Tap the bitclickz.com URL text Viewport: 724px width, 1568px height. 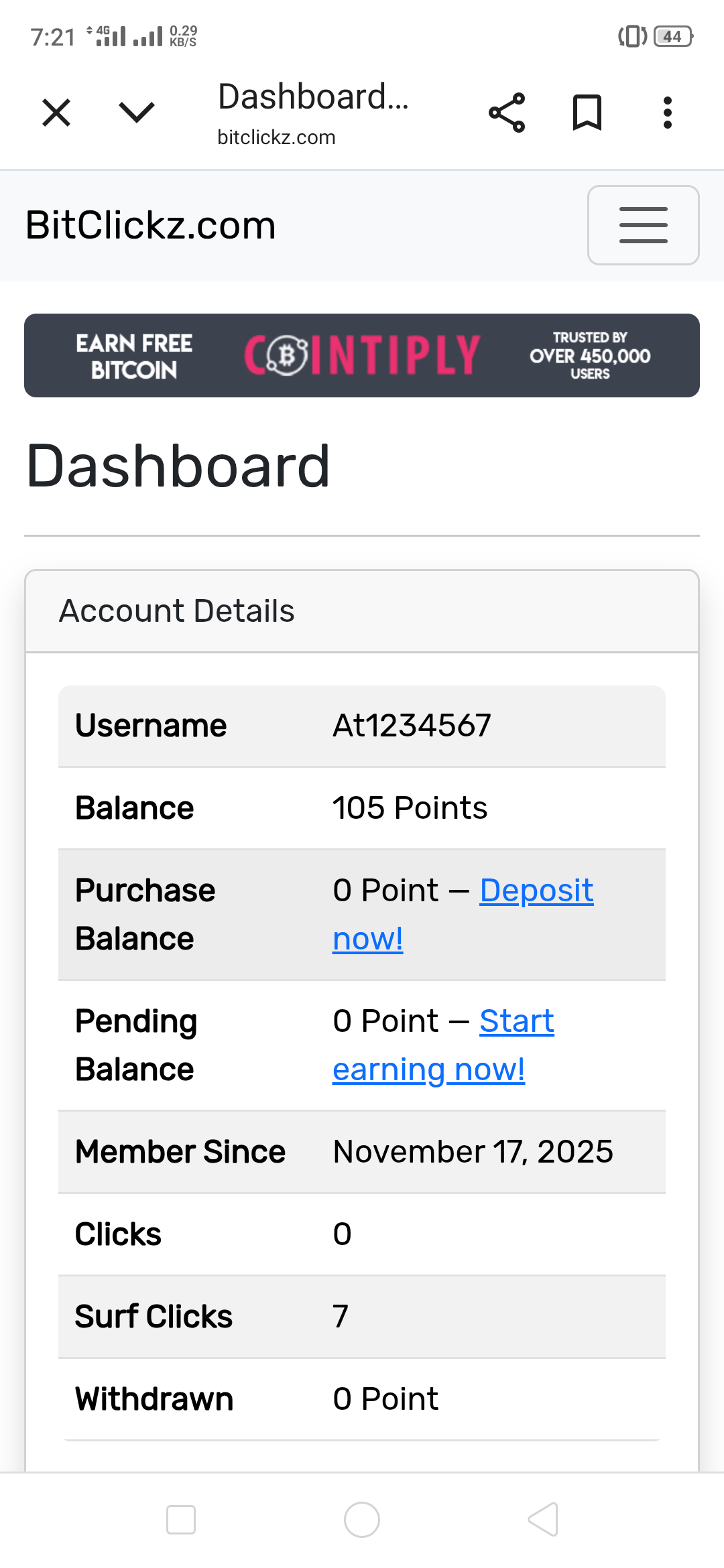tap(276, 137)
